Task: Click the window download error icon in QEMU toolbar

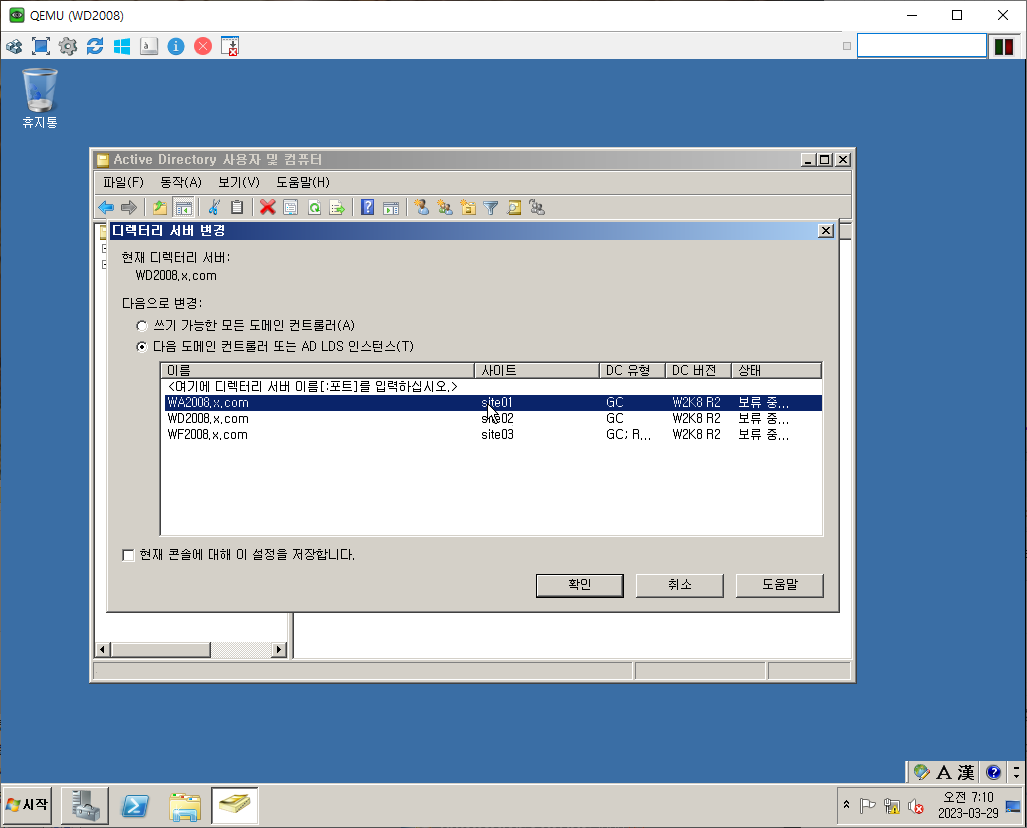Action: click(230, 47)
